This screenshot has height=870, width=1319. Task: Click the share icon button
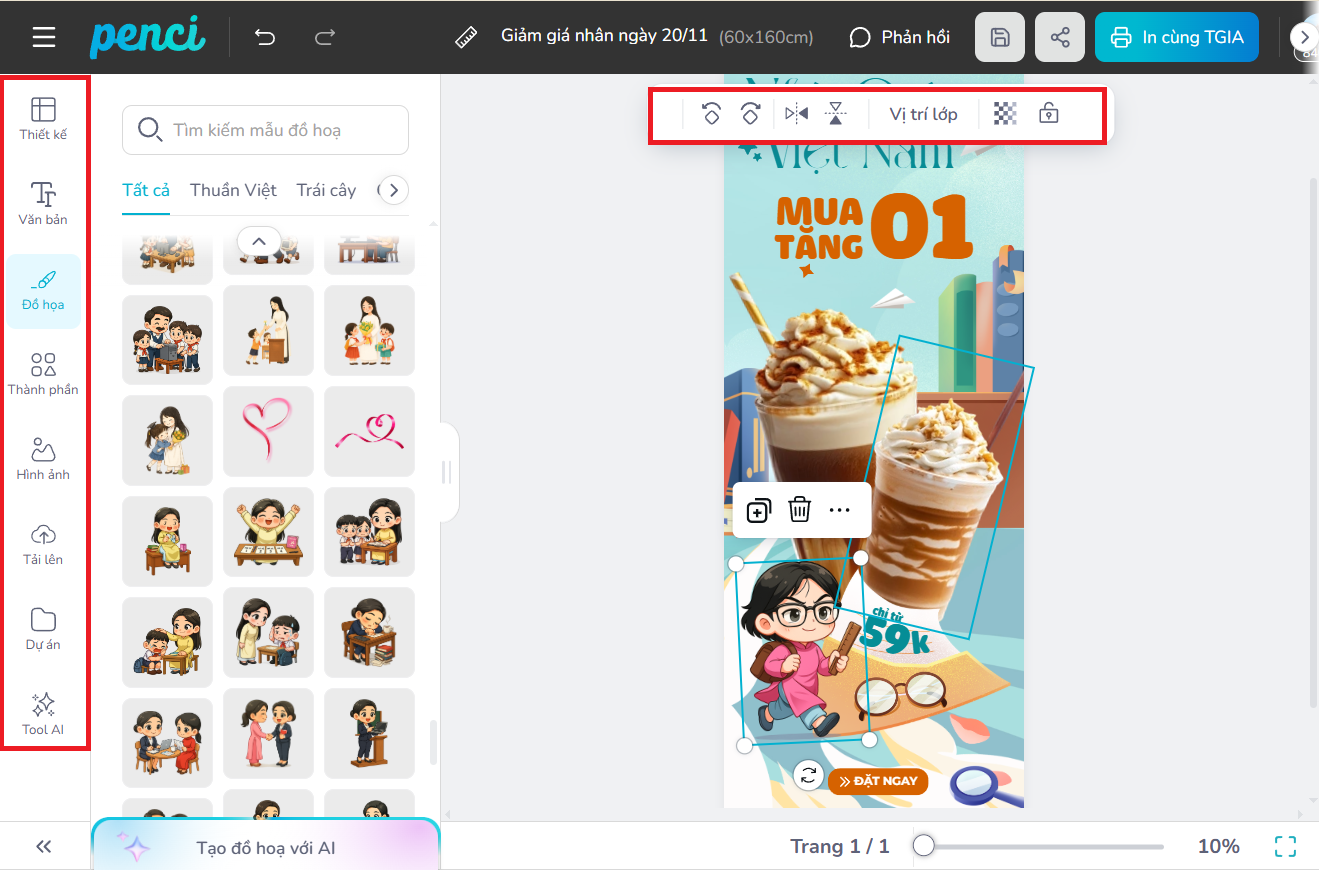tap(1060, 37)
